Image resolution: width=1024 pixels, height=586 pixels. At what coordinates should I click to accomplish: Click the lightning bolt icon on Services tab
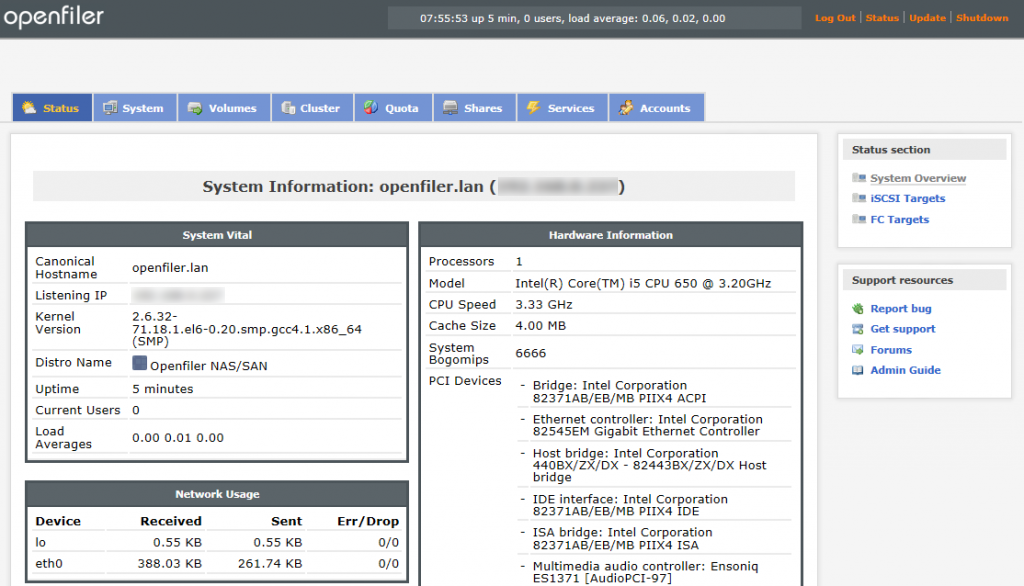click(534, 108)
